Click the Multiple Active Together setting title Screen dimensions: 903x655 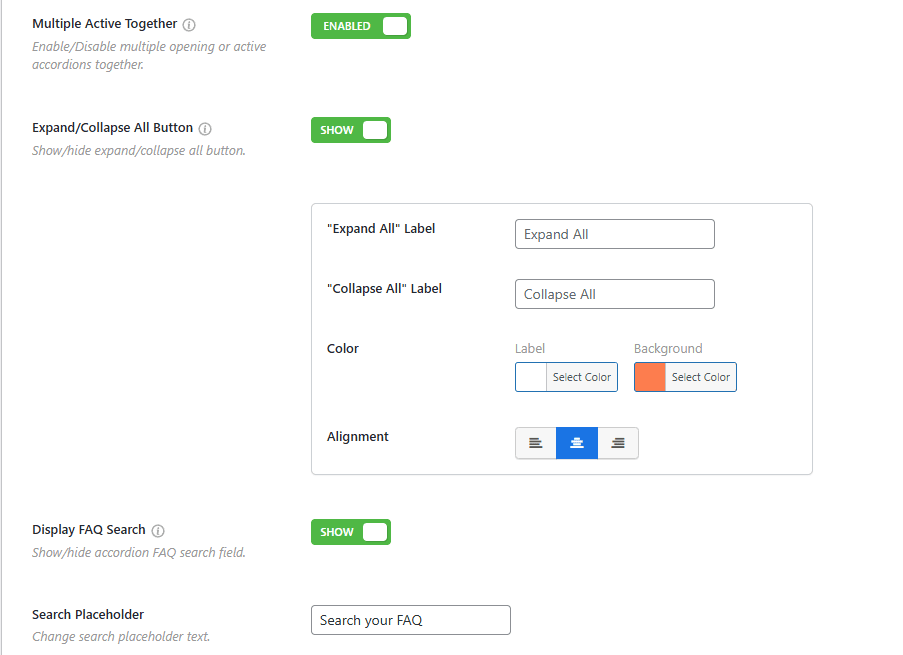coord(105,24)
